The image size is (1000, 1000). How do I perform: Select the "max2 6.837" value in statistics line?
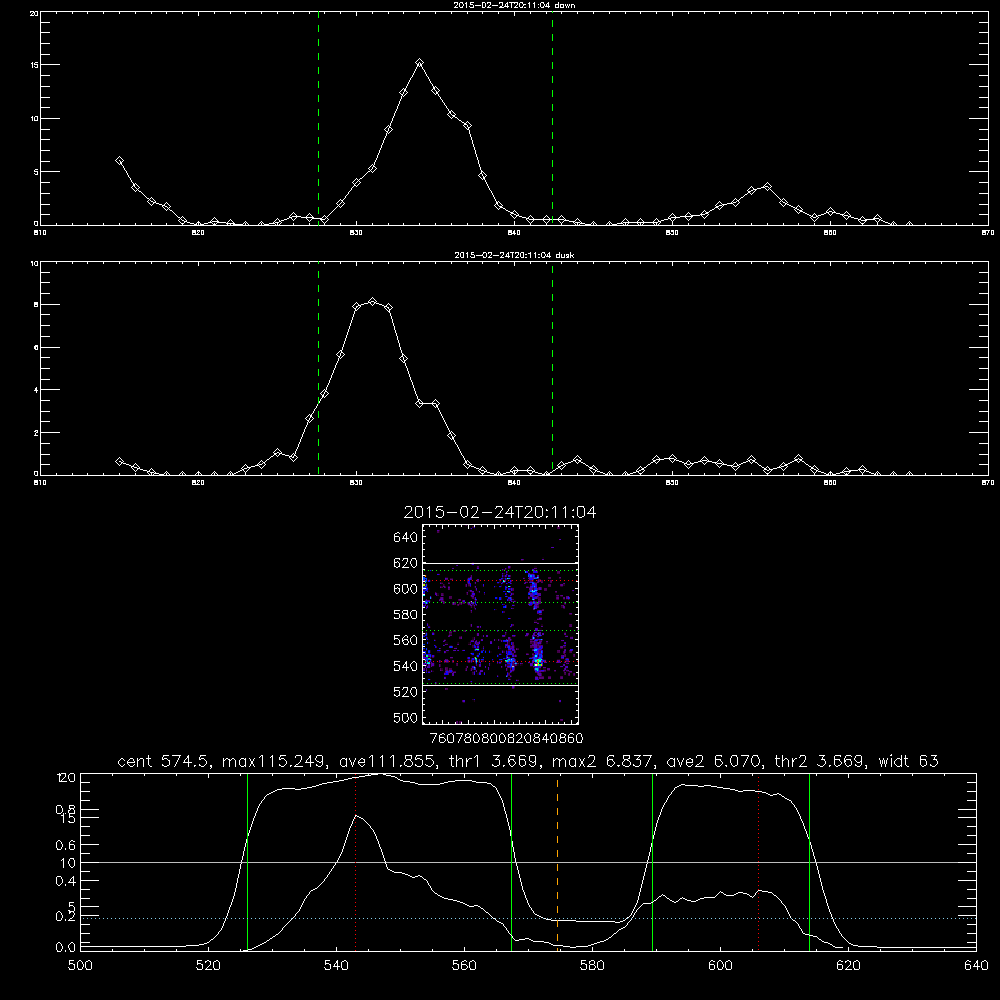[603, 761]
